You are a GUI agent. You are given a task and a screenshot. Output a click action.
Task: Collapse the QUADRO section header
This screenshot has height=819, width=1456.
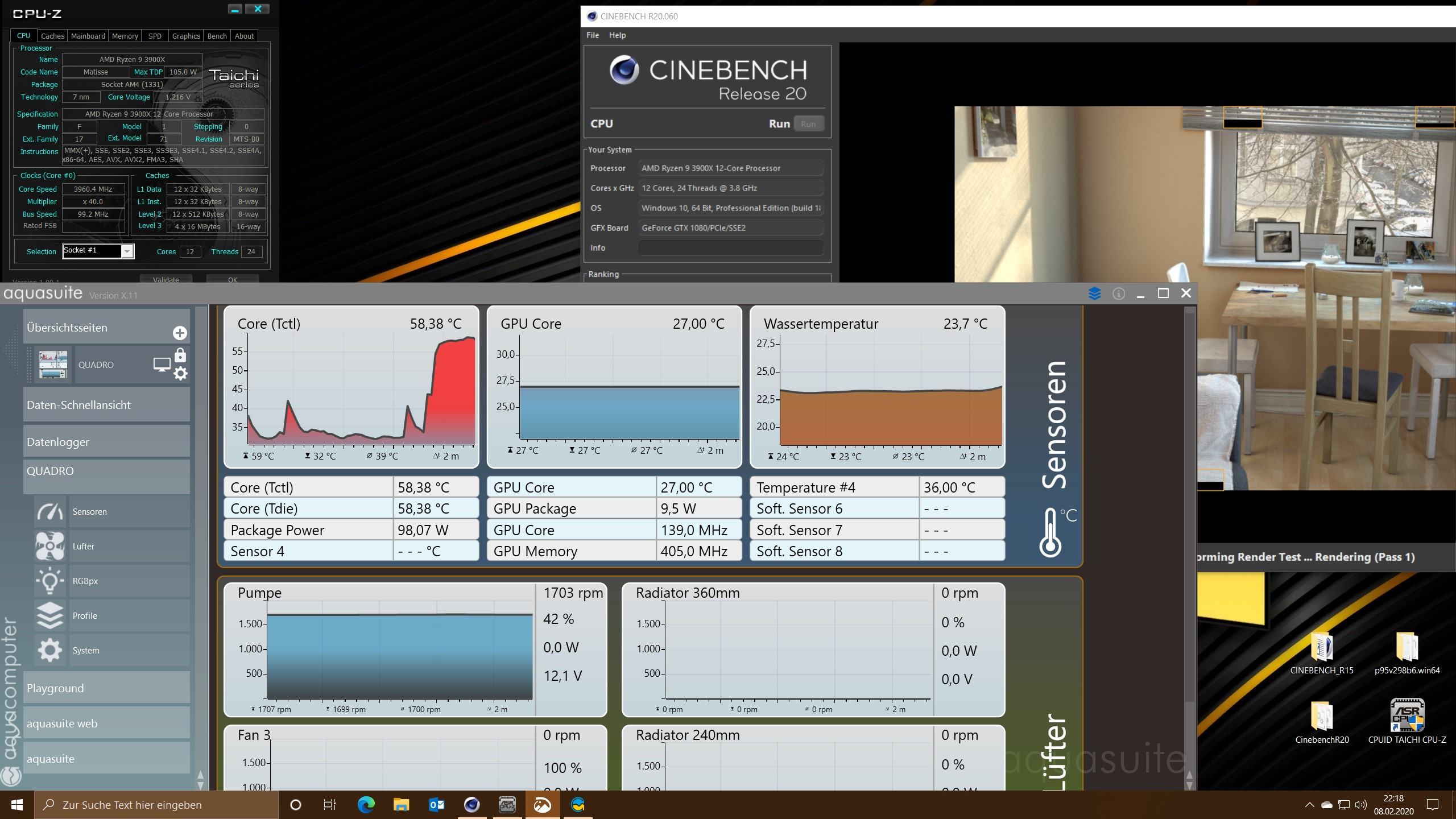[106, 476]
